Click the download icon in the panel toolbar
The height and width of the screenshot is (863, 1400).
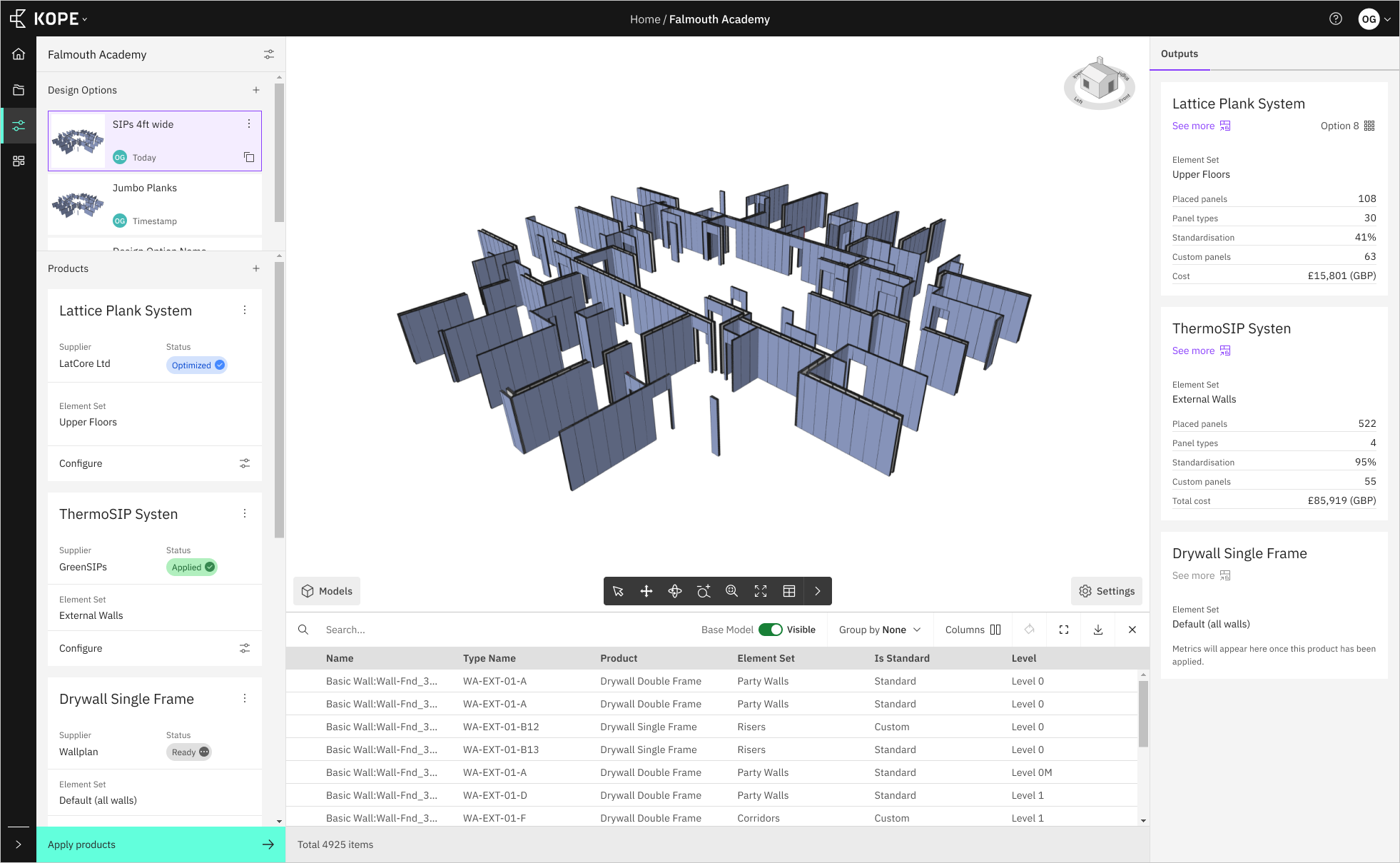[1097, 629]
